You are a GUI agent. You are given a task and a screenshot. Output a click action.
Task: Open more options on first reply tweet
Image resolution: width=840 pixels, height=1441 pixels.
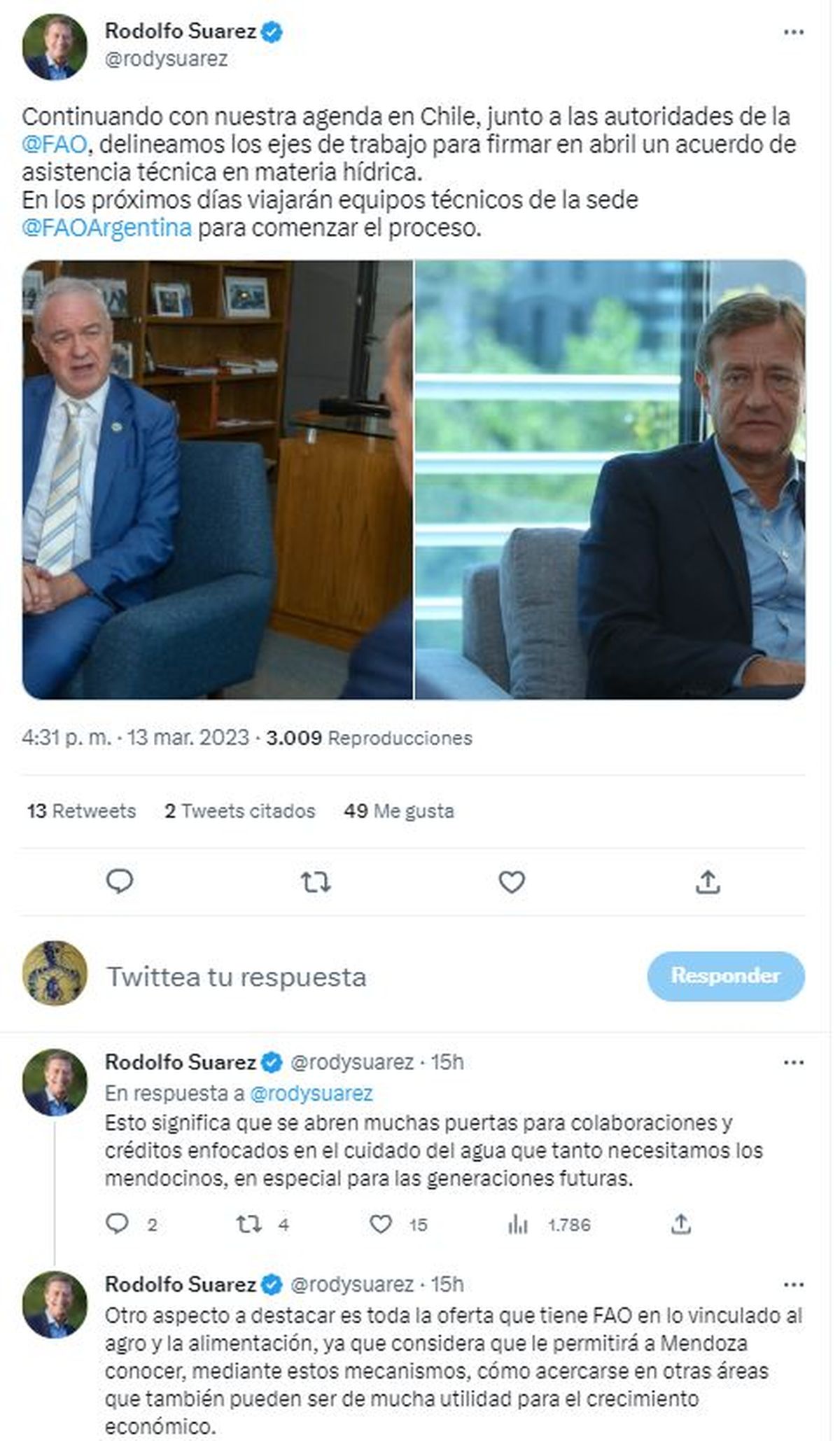(x=793, y=1063)
